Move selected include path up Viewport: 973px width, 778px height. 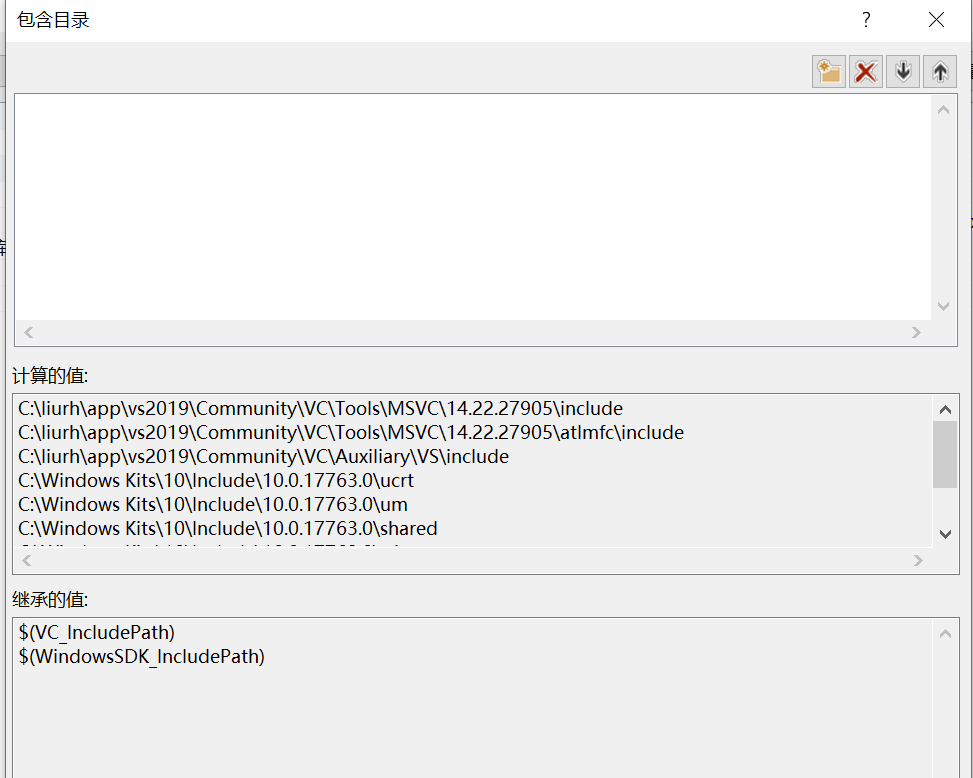939,70
